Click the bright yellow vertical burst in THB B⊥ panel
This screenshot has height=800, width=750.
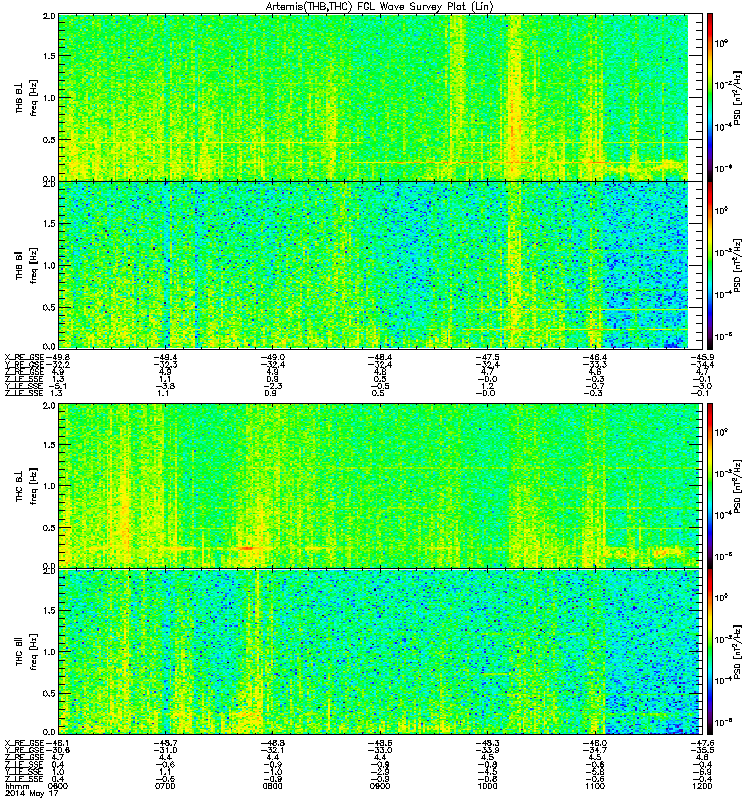[515, 97]
